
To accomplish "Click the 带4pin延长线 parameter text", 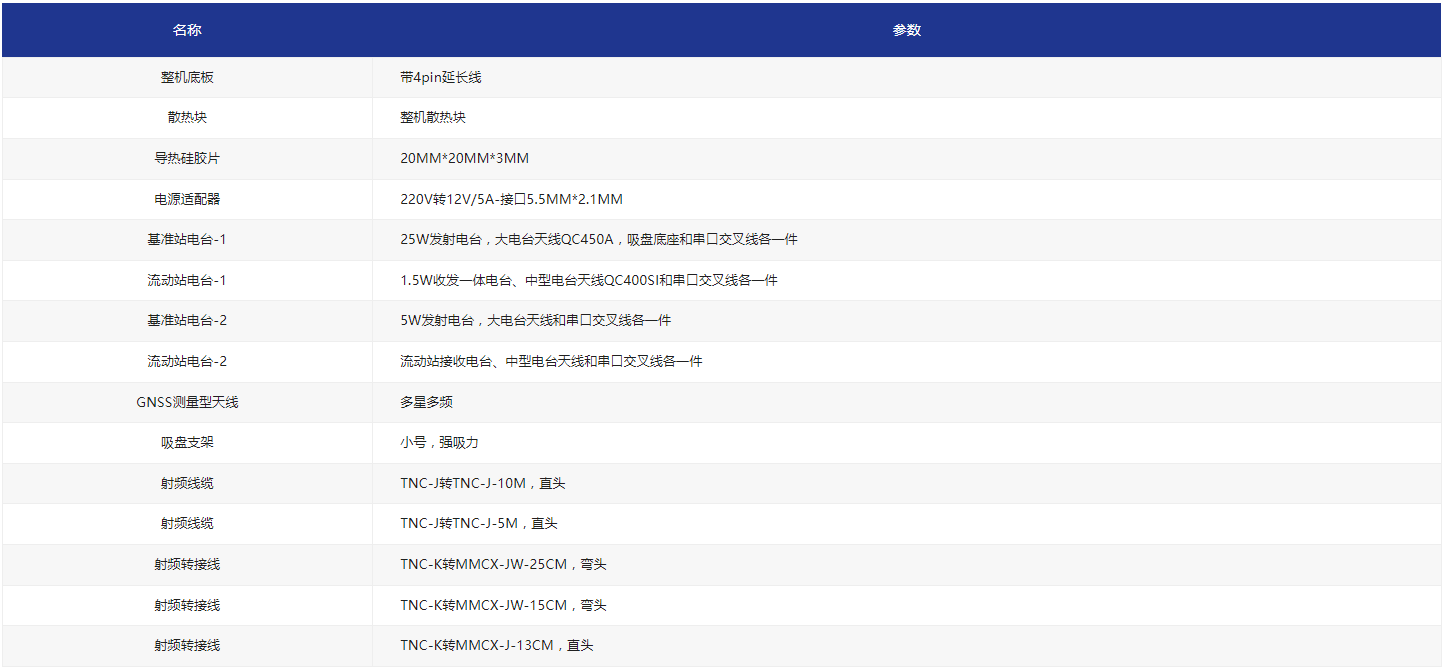I will (440, 77).
